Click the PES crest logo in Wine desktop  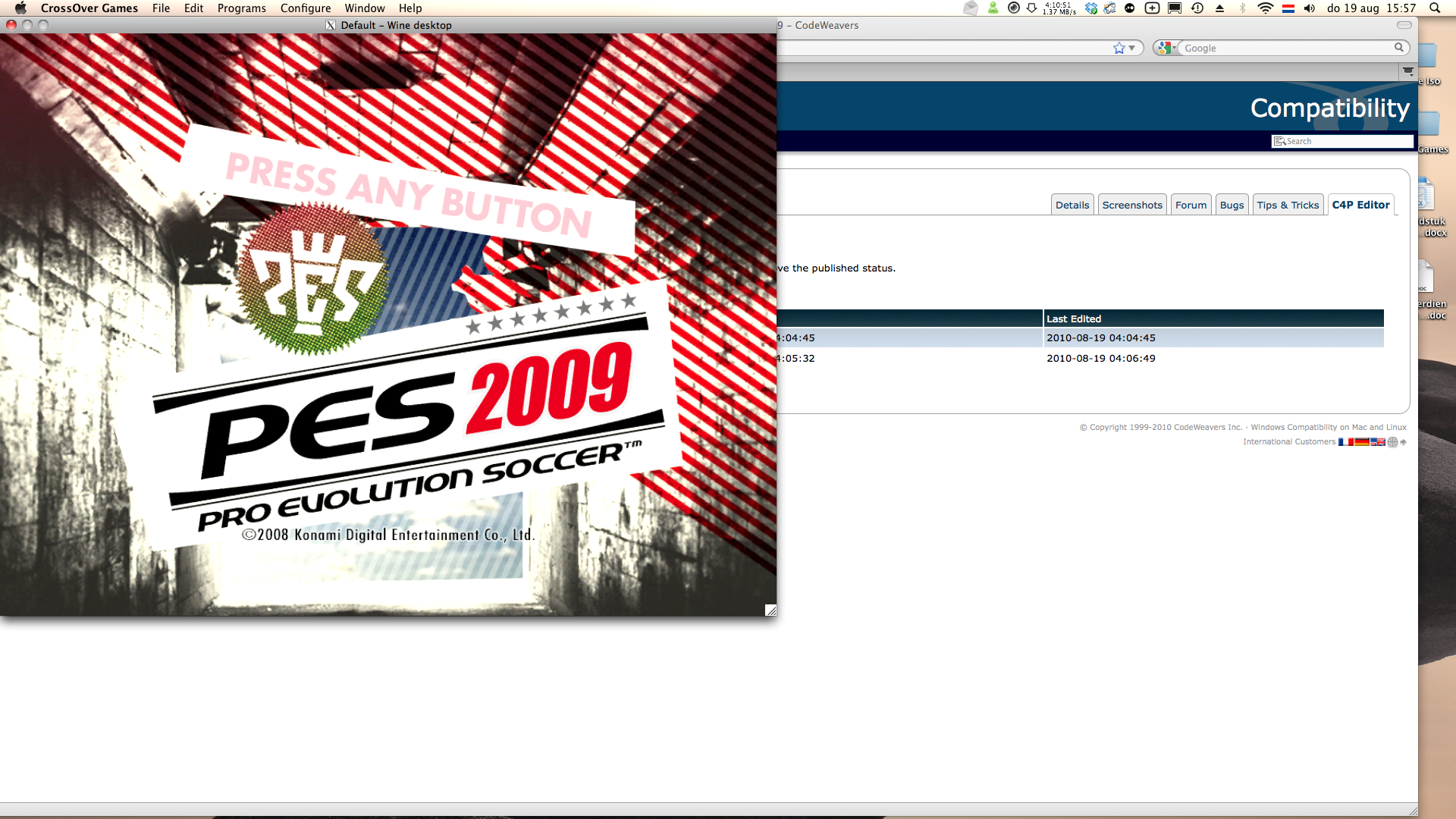click(312, 278)
